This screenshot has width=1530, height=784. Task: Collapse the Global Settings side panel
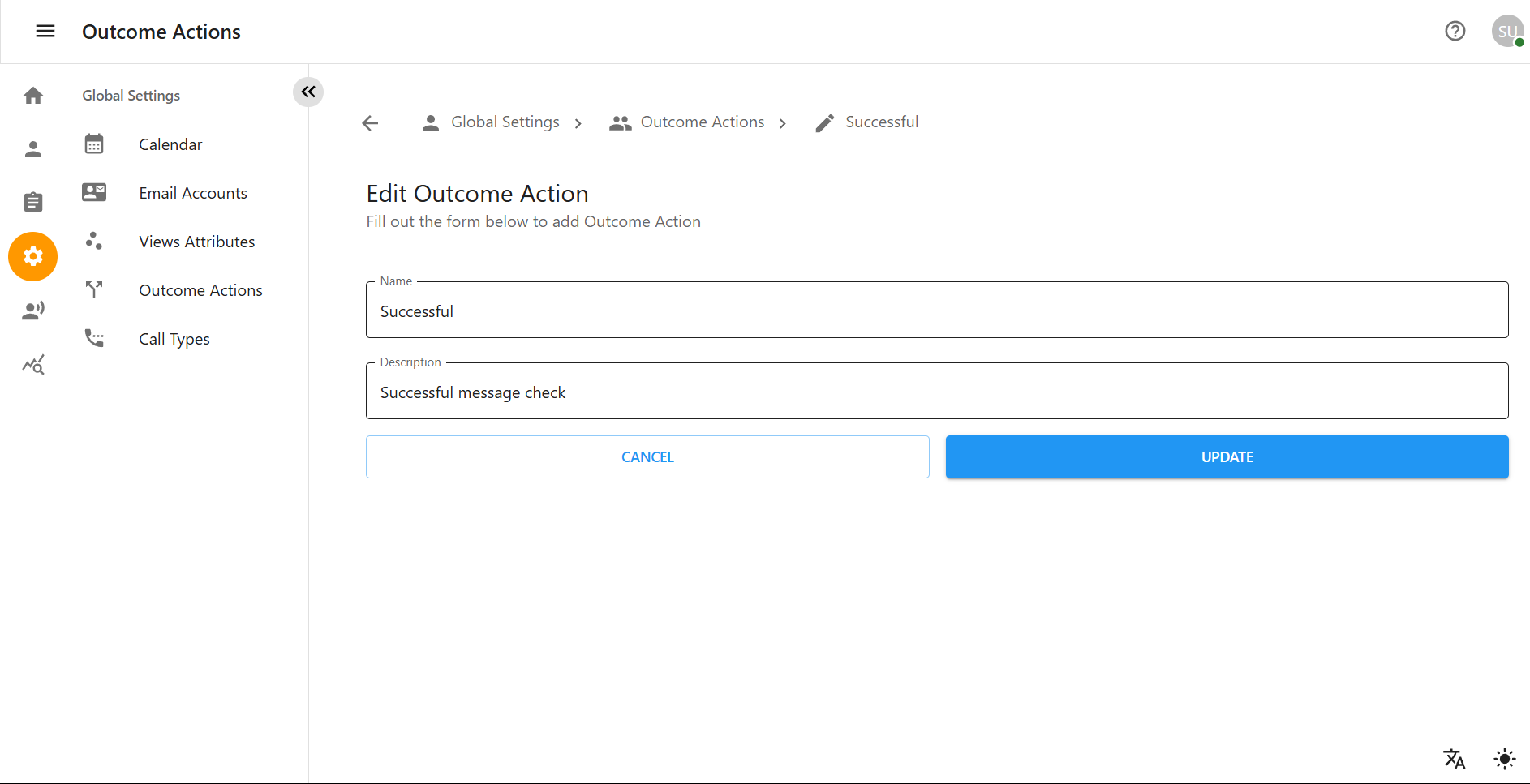coord(308,92)
